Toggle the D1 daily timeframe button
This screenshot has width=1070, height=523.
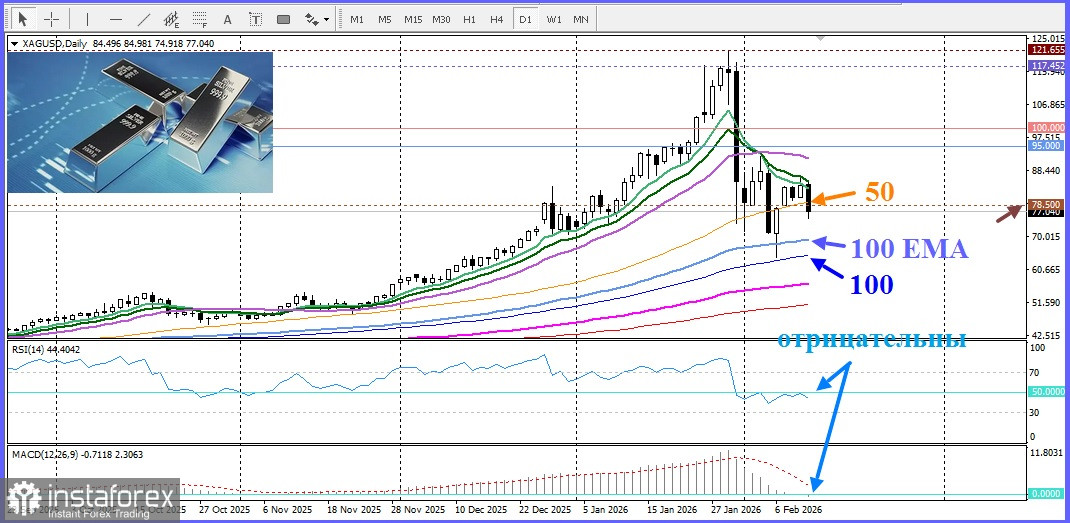click(x=525, y=19)
